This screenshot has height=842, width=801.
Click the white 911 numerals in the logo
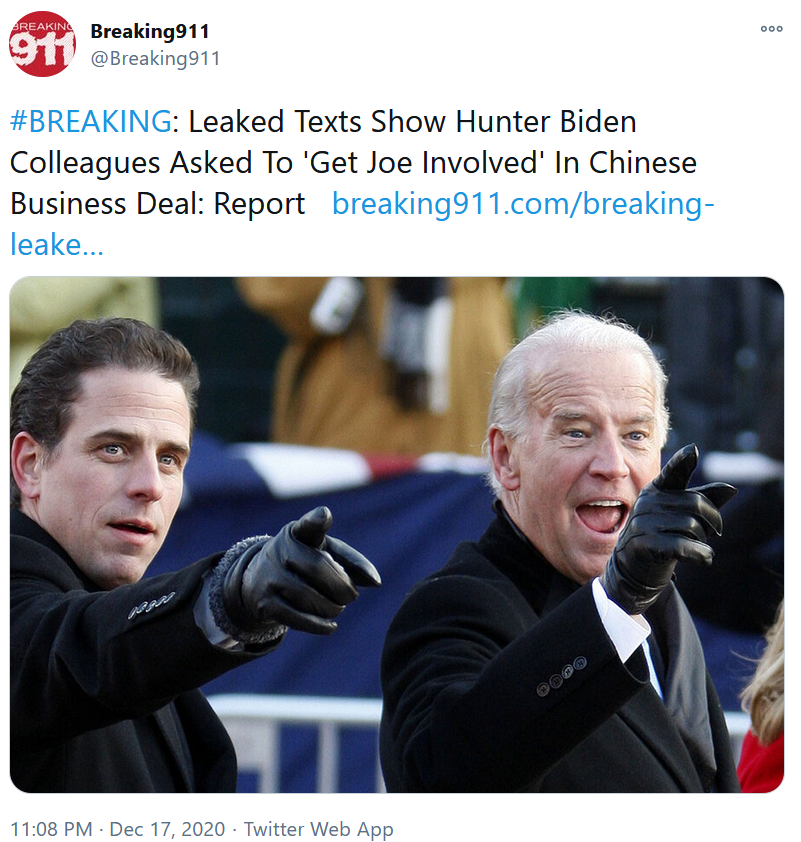tap(42, 49)
